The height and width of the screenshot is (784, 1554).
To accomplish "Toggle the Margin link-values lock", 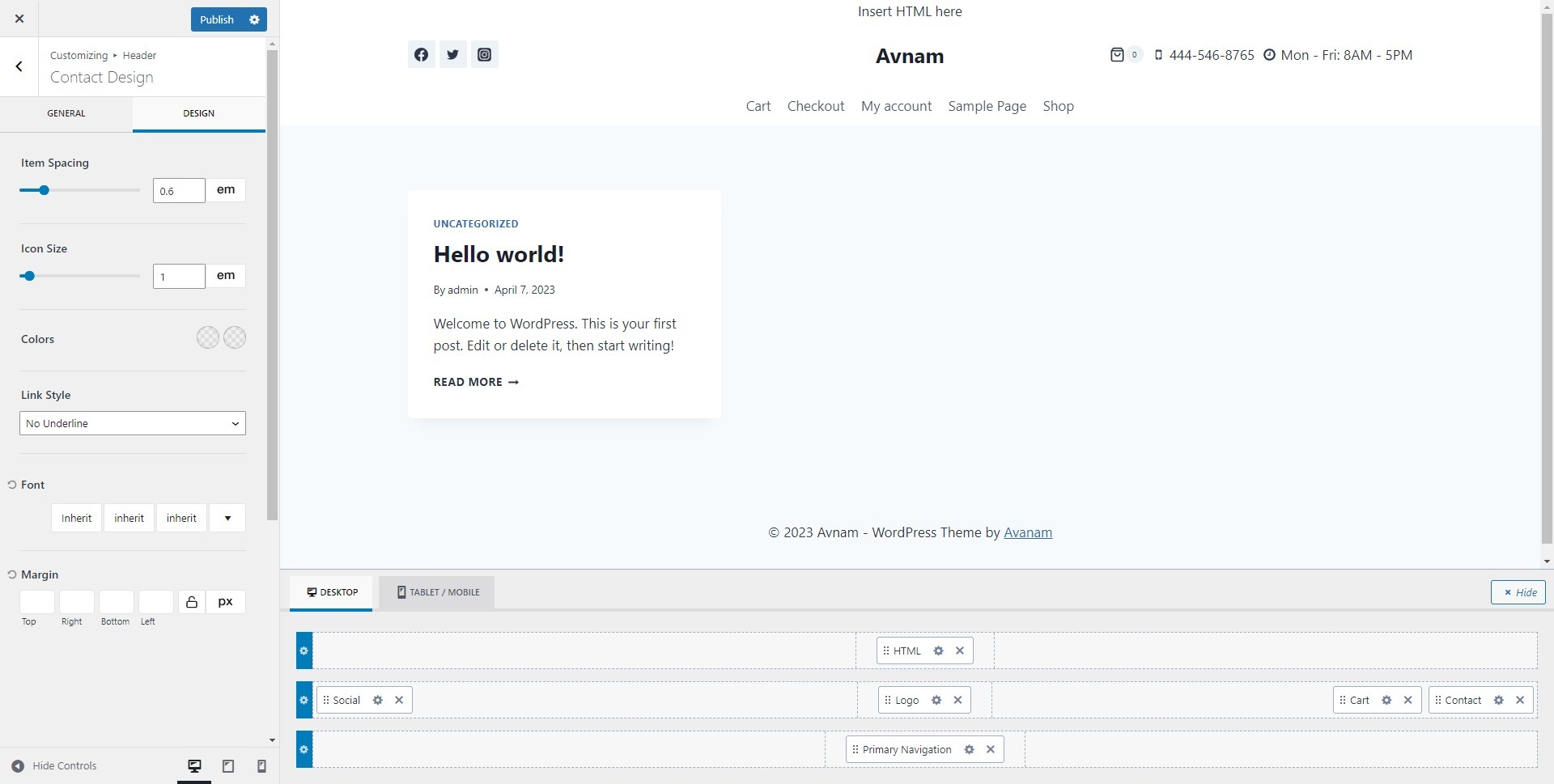I will (x=192, y=602).
